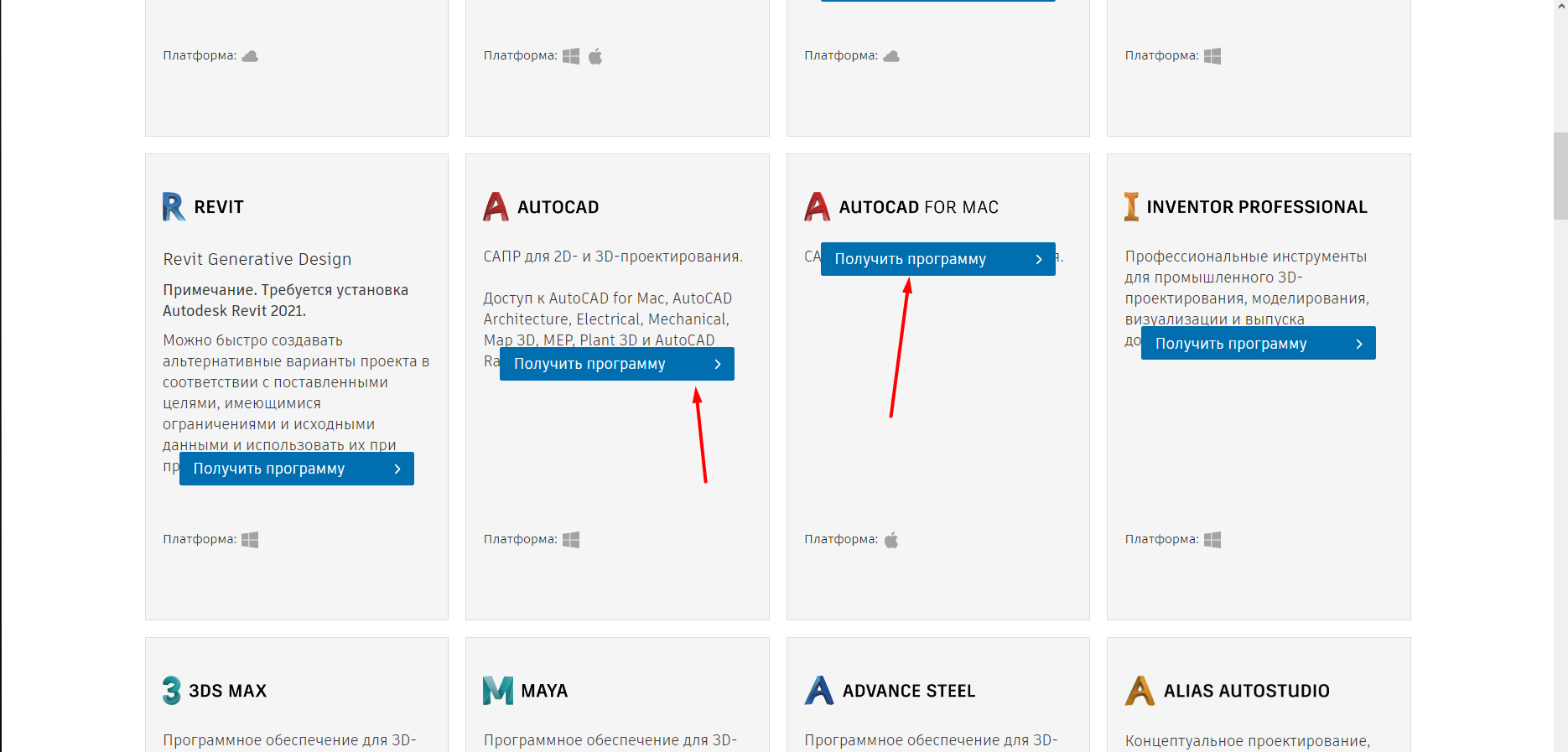Click Получить программу in the AutoCAD card

coord(617,364)
